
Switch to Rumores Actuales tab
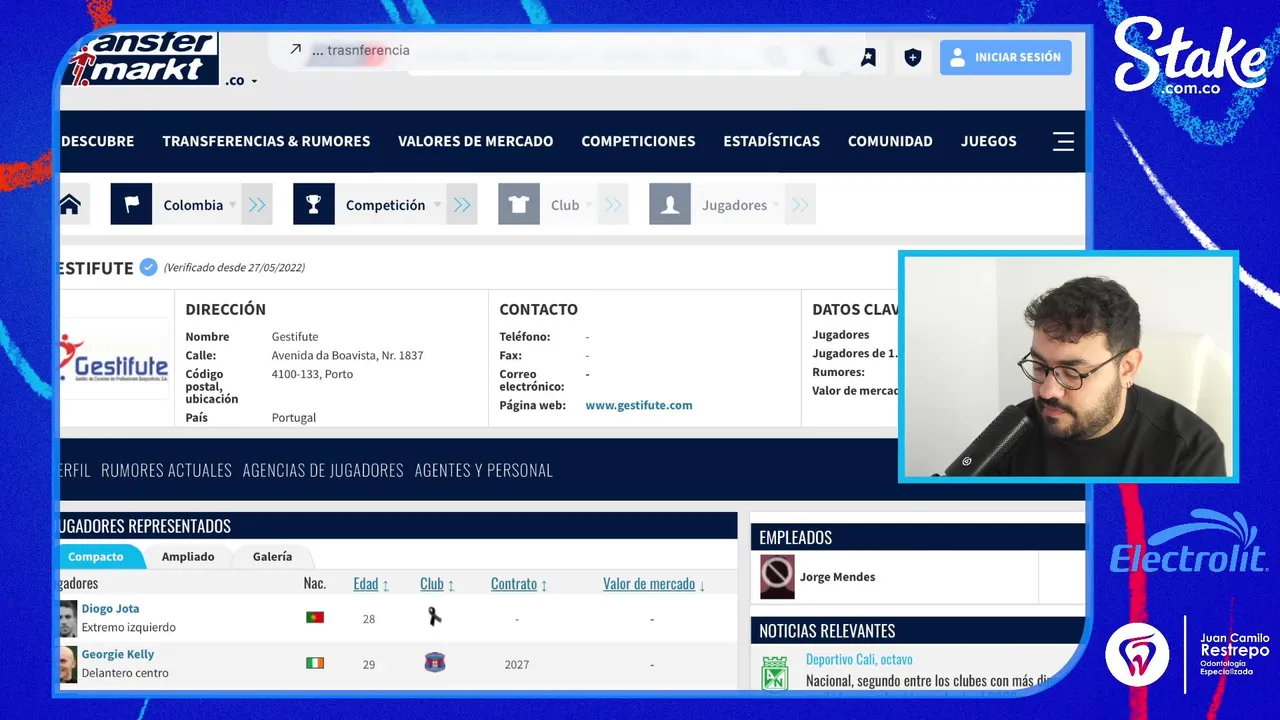coord(166,470)
